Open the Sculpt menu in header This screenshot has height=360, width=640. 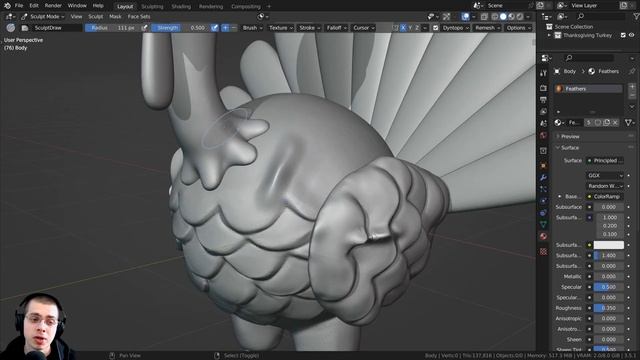96,17
